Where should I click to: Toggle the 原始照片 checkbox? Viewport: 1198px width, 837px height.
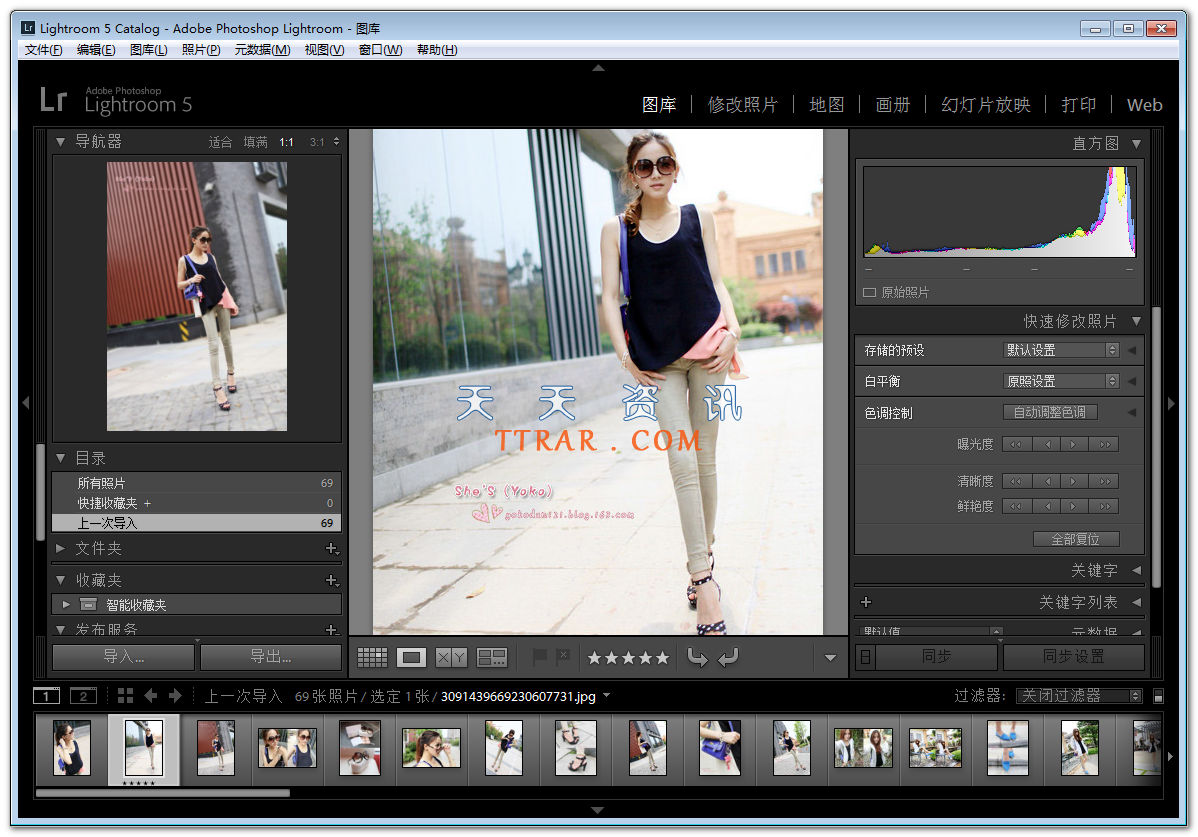tap(870, 293)
